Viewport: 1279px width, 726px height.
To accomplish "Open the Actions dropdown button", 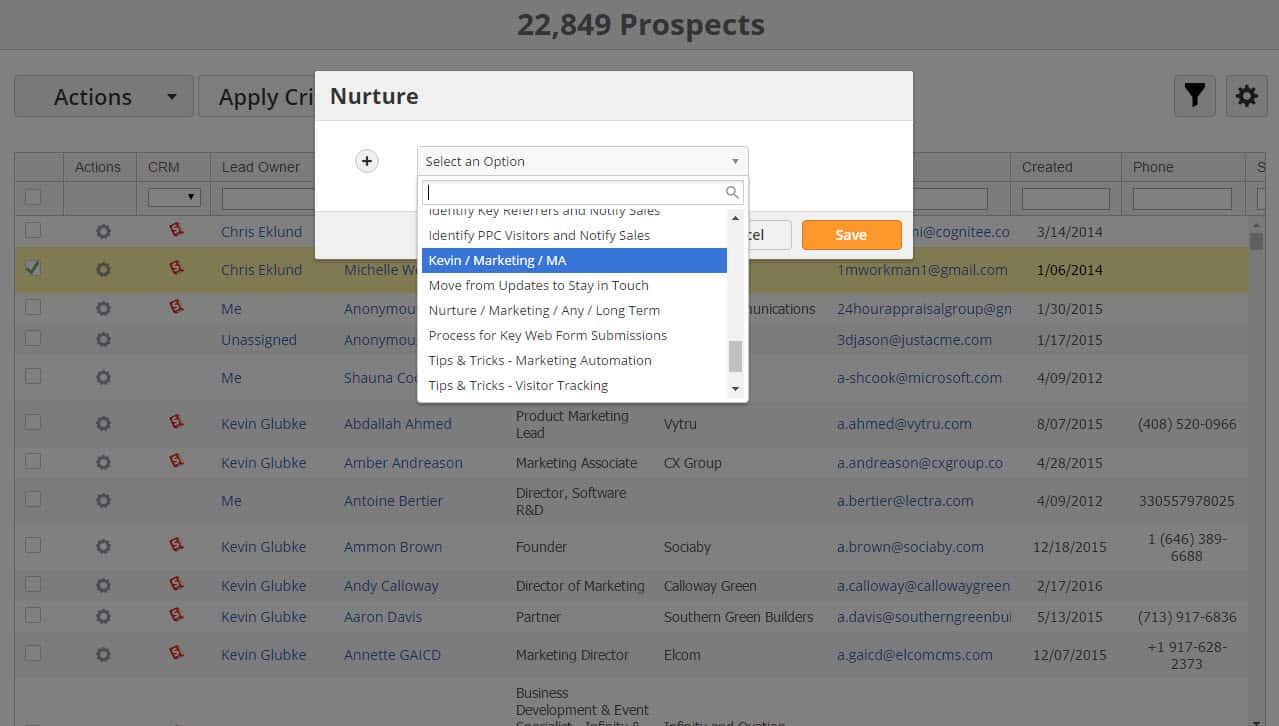I will click(x=104, y=97).
